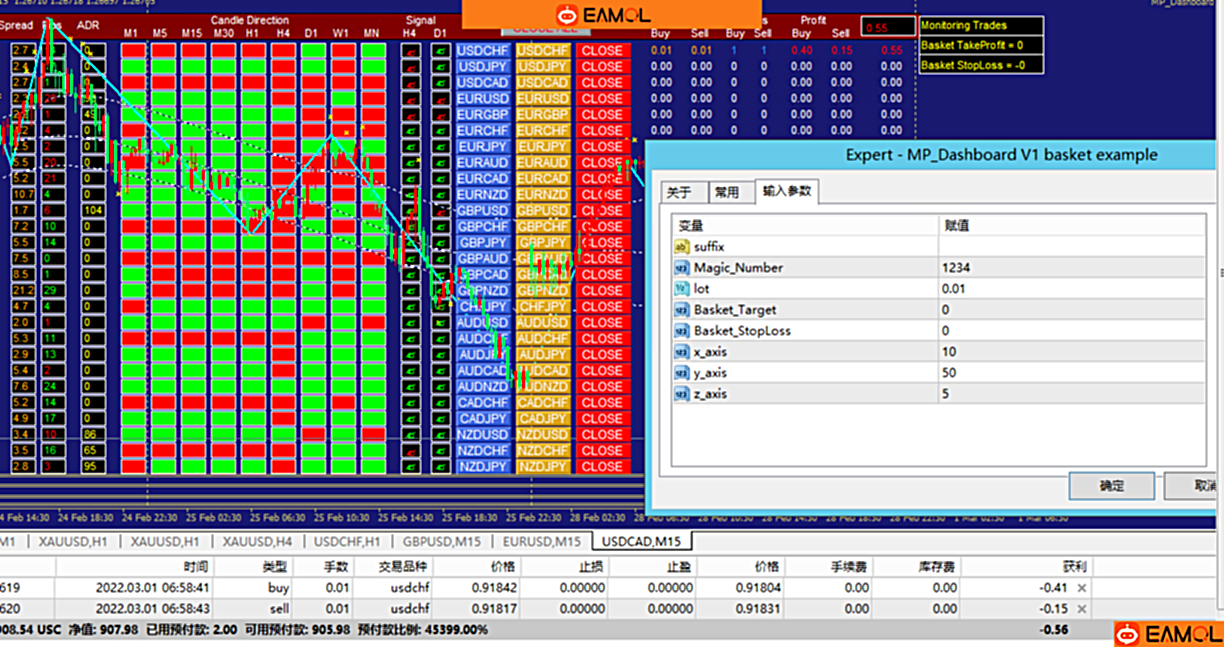Click the Magic_Number integer type icon
The width and height of the screenshot is (1224, 647).
(x=682, y=268)
